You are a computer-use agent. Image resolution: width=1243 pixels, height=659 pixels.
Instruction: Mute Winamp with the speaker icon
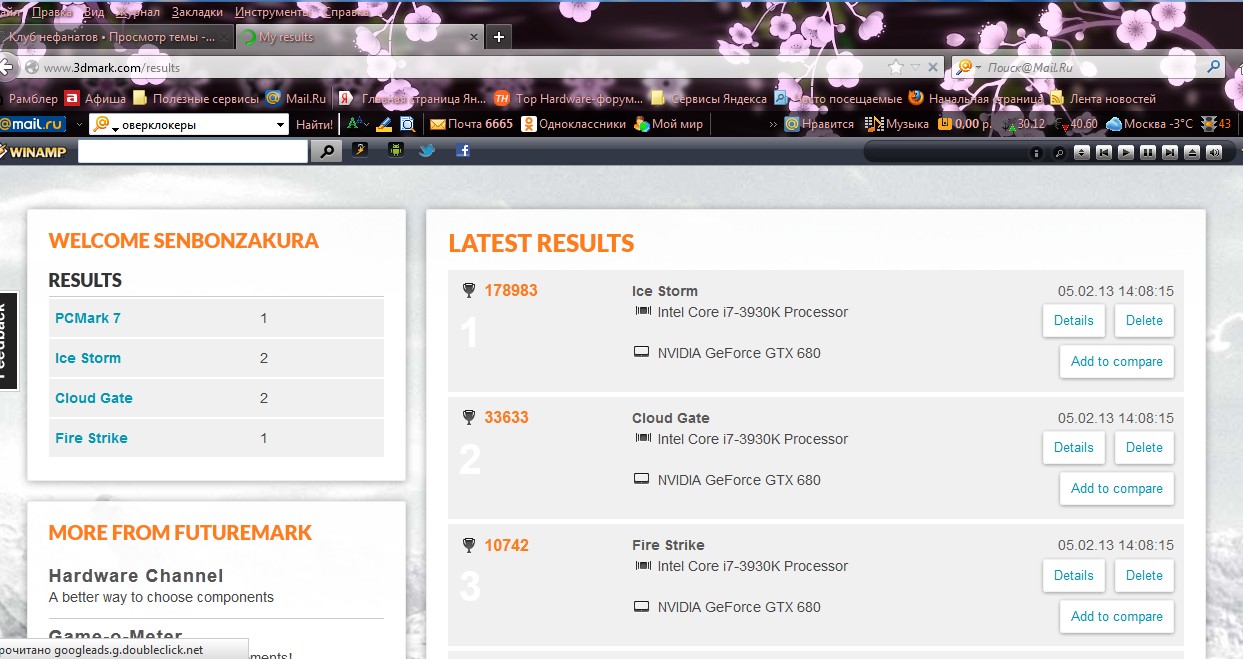pyautogui.click(x=1214, y=153)
